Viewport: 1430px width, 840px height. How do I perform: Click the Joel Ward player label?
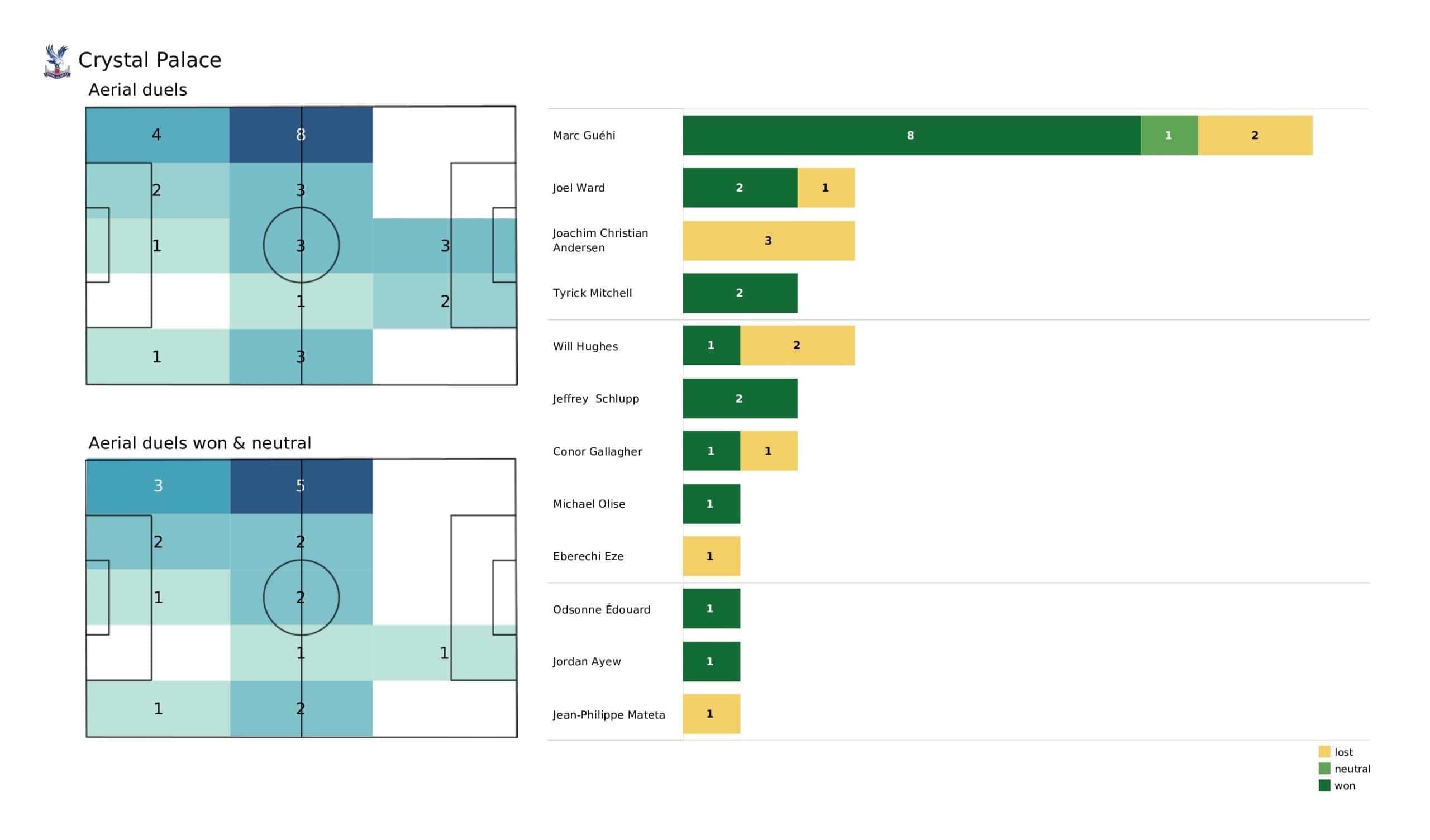pos(579,188)
